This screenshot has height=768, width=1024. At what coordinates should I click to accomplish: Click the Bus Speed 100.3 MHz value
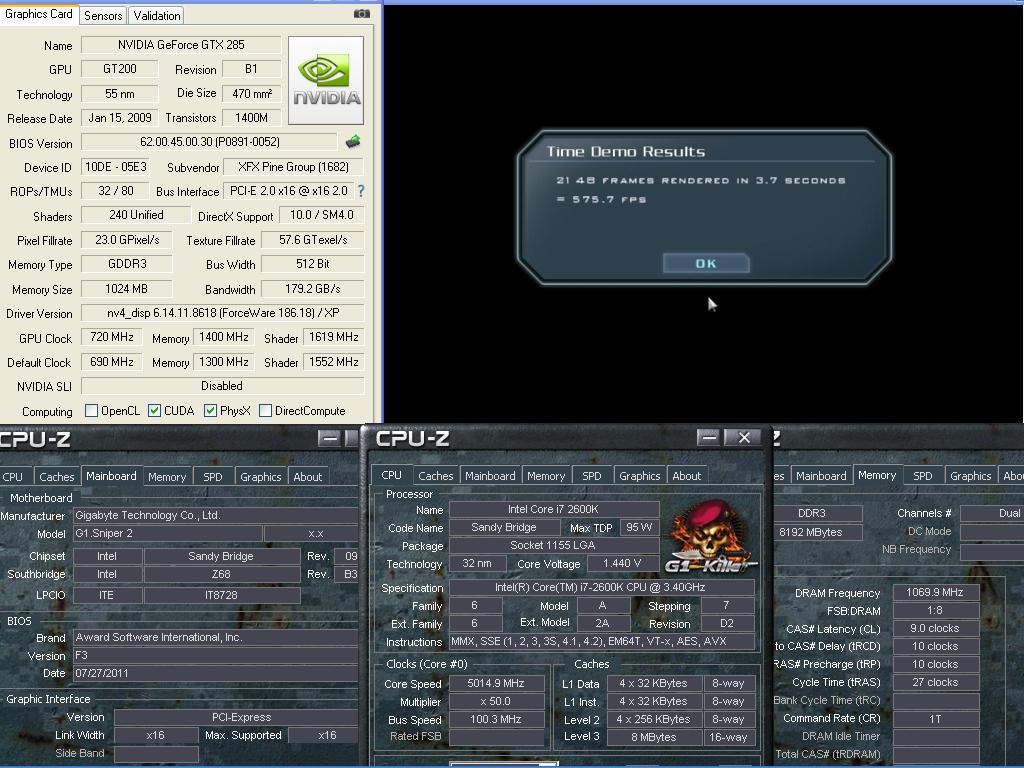(496, 719)
